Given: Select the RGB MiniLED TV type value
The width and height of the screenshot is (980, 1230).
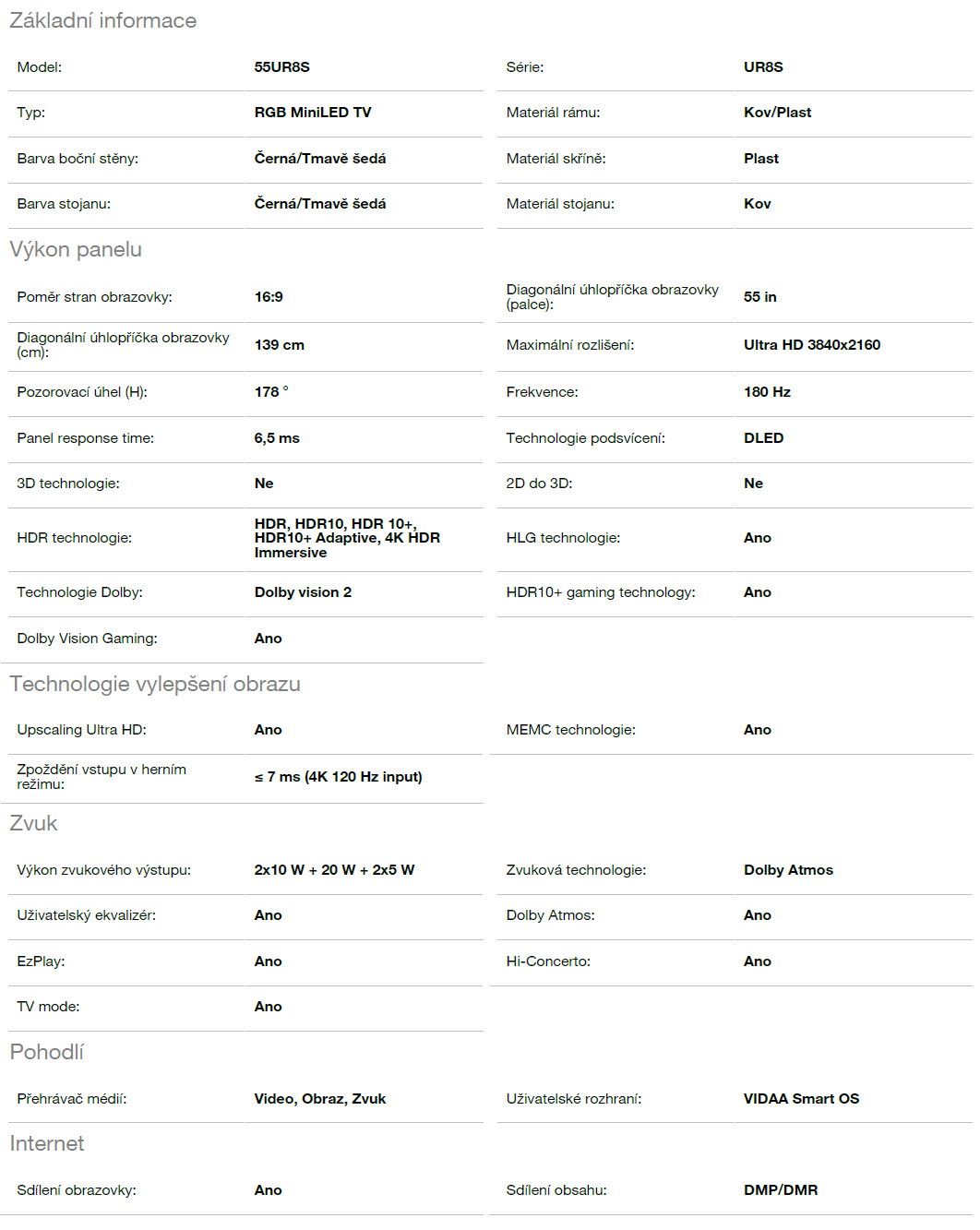Looking at the screenshot, I should 313,113.
